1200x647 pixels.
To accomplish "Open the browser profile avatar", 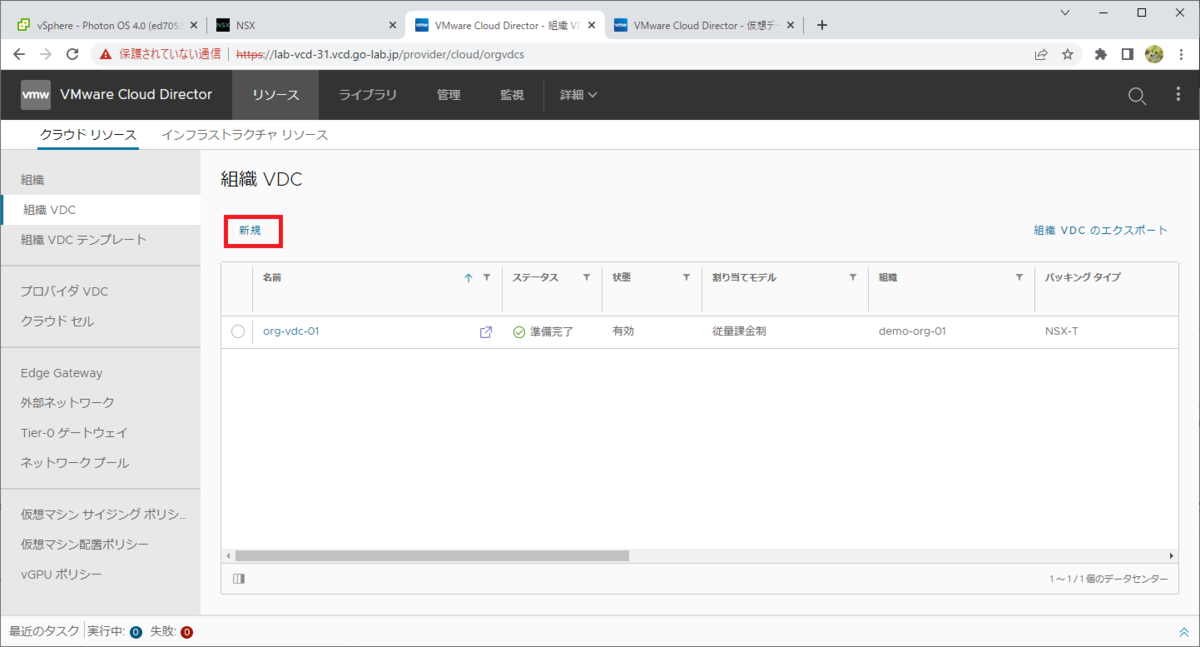I will (x=1153, y=54).
